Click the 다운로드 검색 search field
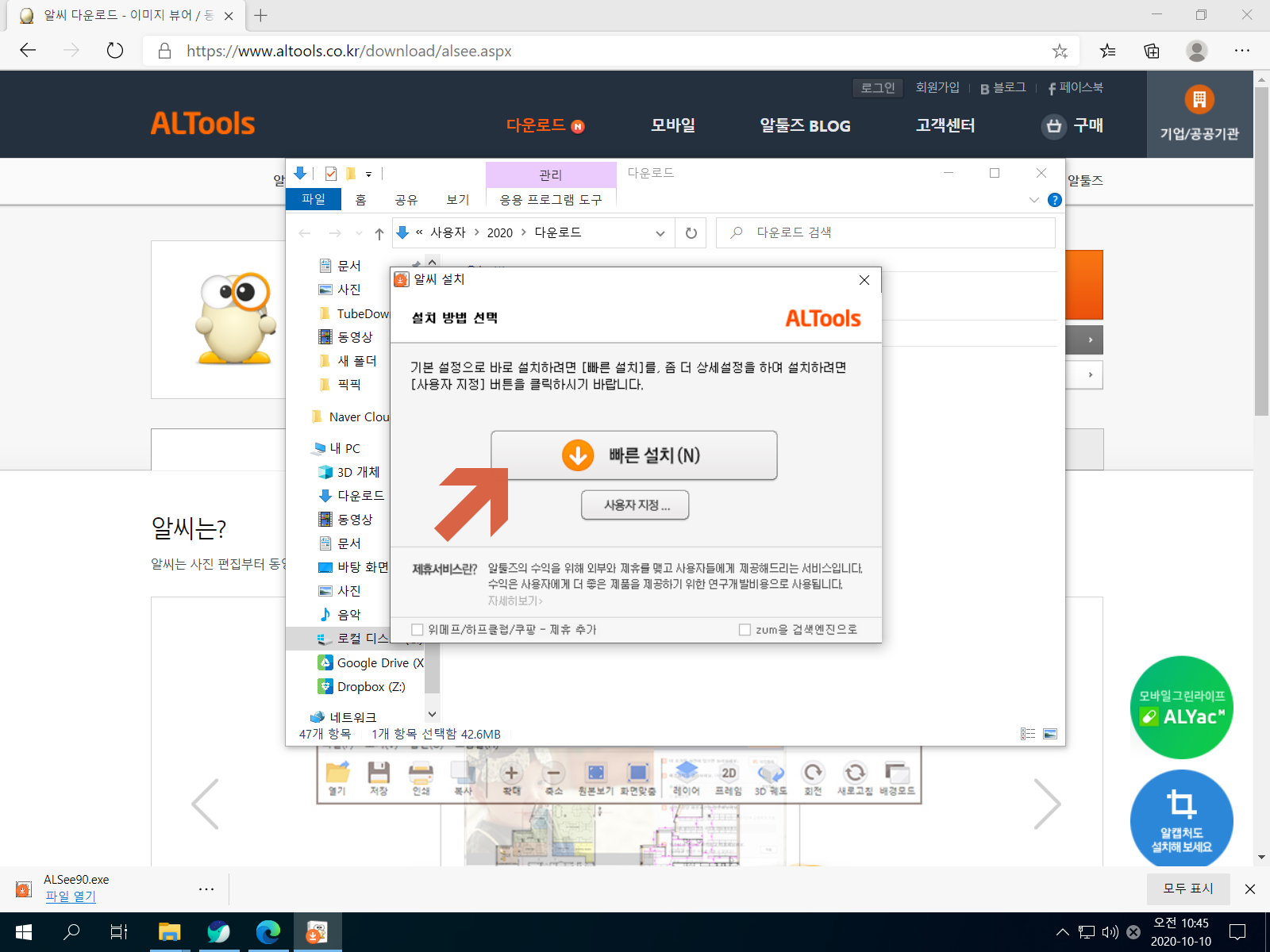The width and height of the screenshot is (1270, 952). pos(886,232)
